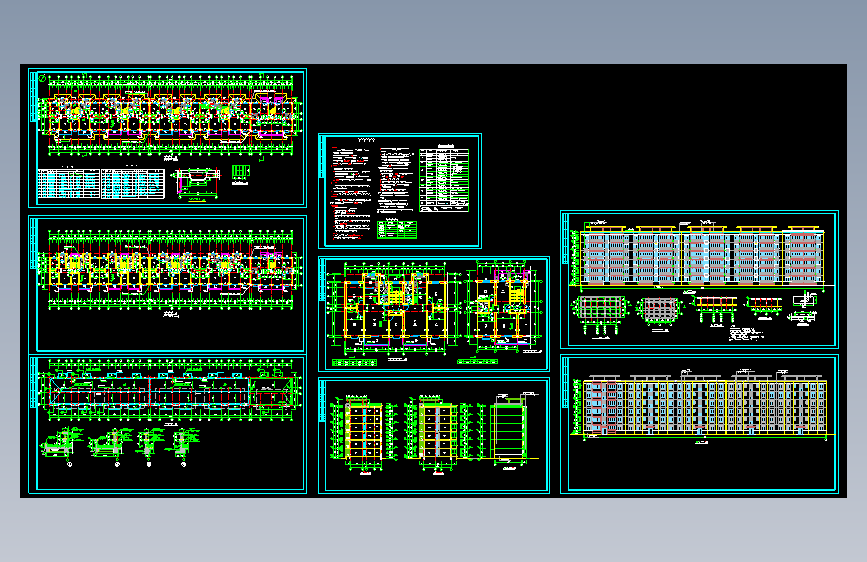Click the red-and-blue five-block building elevation drawing
Viewport: 867px width, 562px height.
point(701,256)
